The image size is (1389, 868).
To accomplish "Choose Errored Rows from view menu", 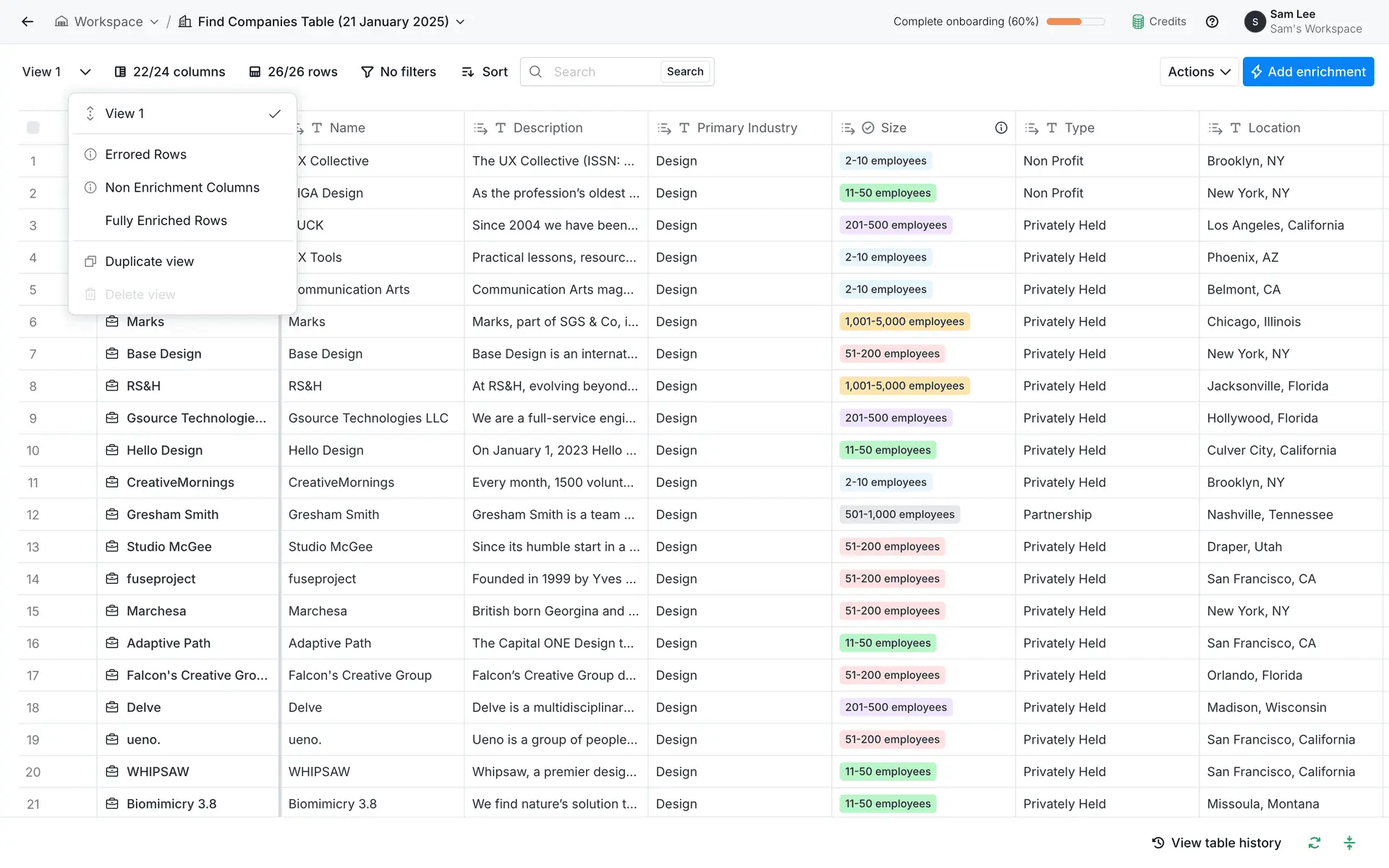I will pos(145,154).
